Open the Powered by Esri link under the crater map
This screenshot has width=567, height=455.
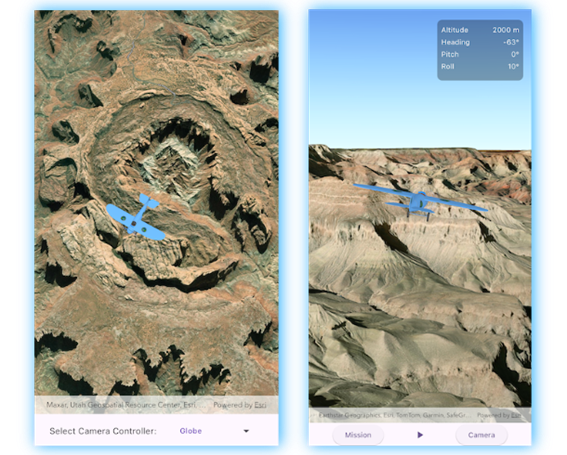tap(240, 405)
